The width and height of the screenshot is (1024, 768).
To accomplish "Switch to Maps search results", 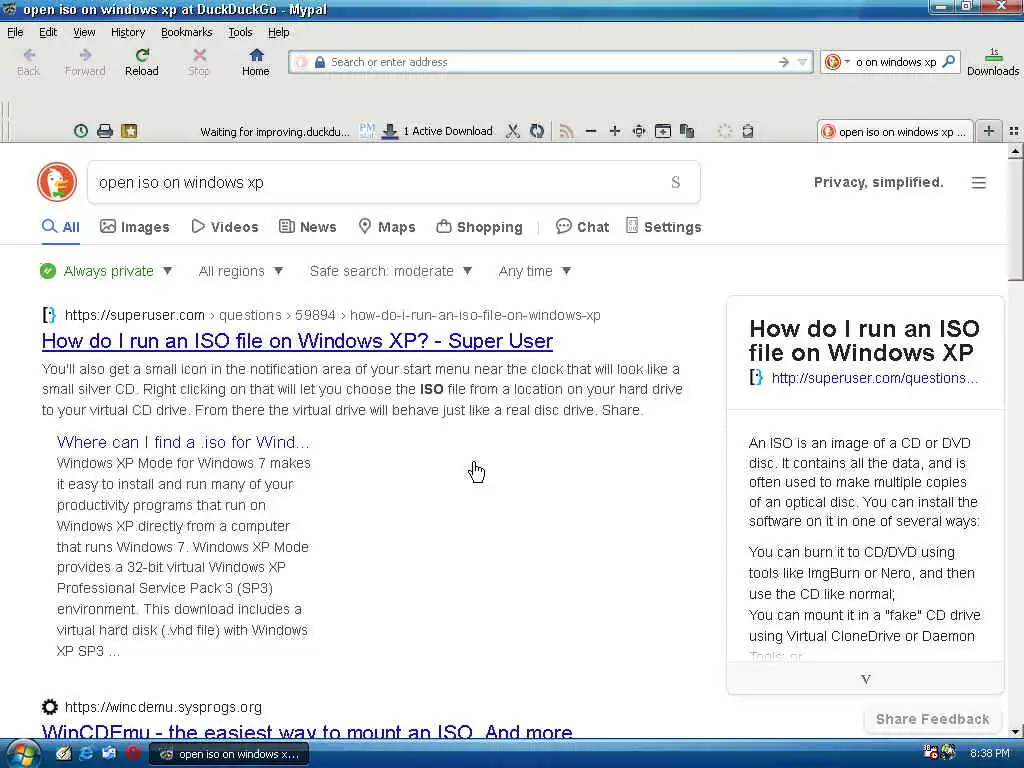I will (x=387, y=227).
